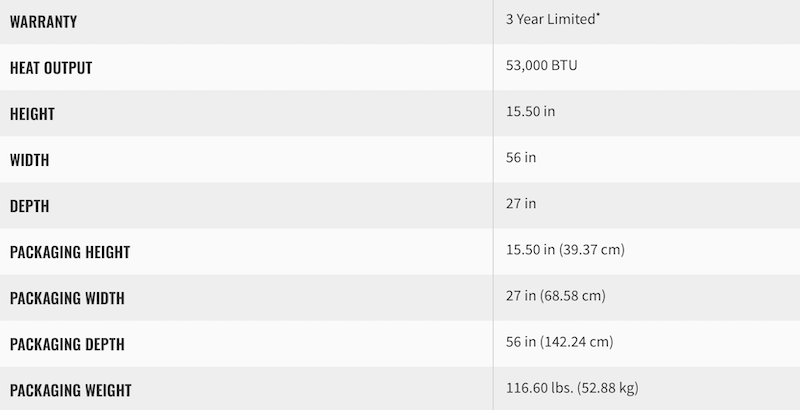The image size is (800, 410).
Task: Click the asterisk footnote after Limited
Action: [598, 15]
